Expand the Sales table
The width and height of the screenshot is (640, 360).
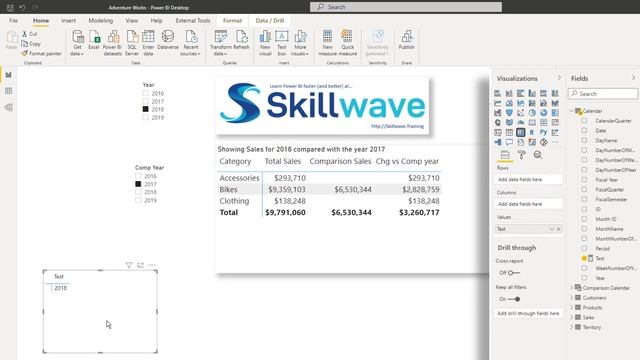[x=571, y=317]
